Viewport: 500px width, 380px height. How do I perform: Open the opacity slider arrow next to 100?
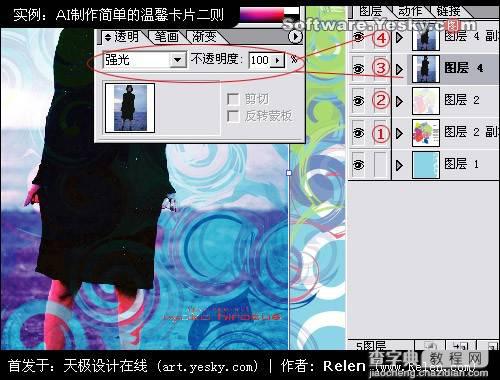(278, 60)
